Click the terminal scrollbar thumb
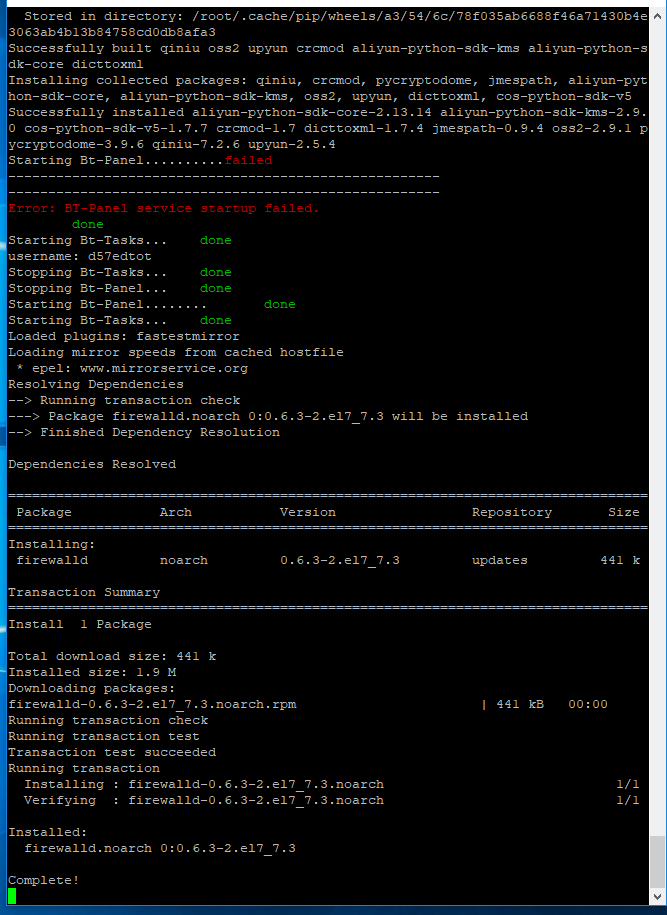Viewport: 667px width, 915px height. click(x=657, y=861)
